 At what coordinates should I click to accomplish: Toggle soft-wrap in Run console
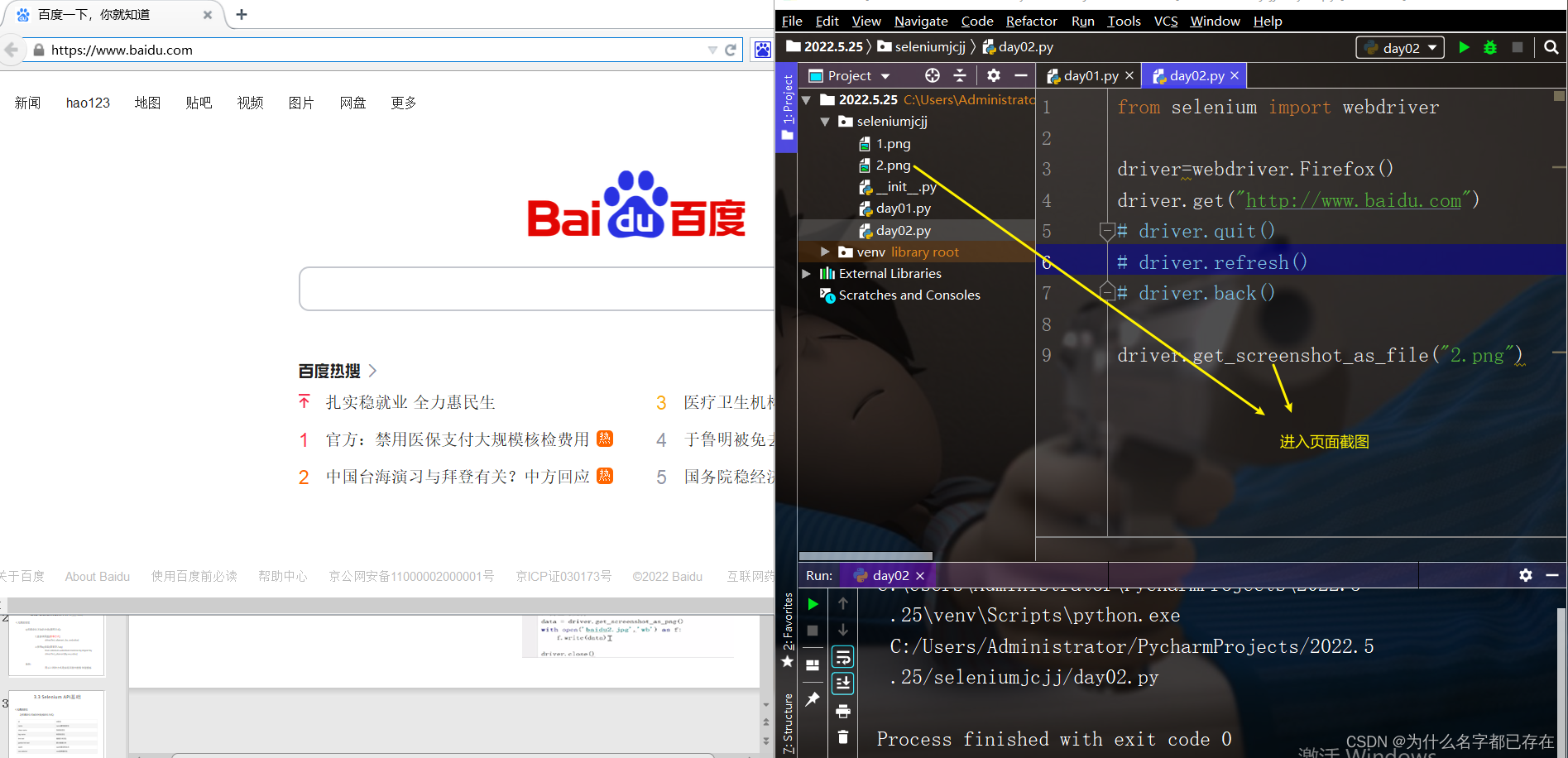pyautogui.click(x=843, y=657)
